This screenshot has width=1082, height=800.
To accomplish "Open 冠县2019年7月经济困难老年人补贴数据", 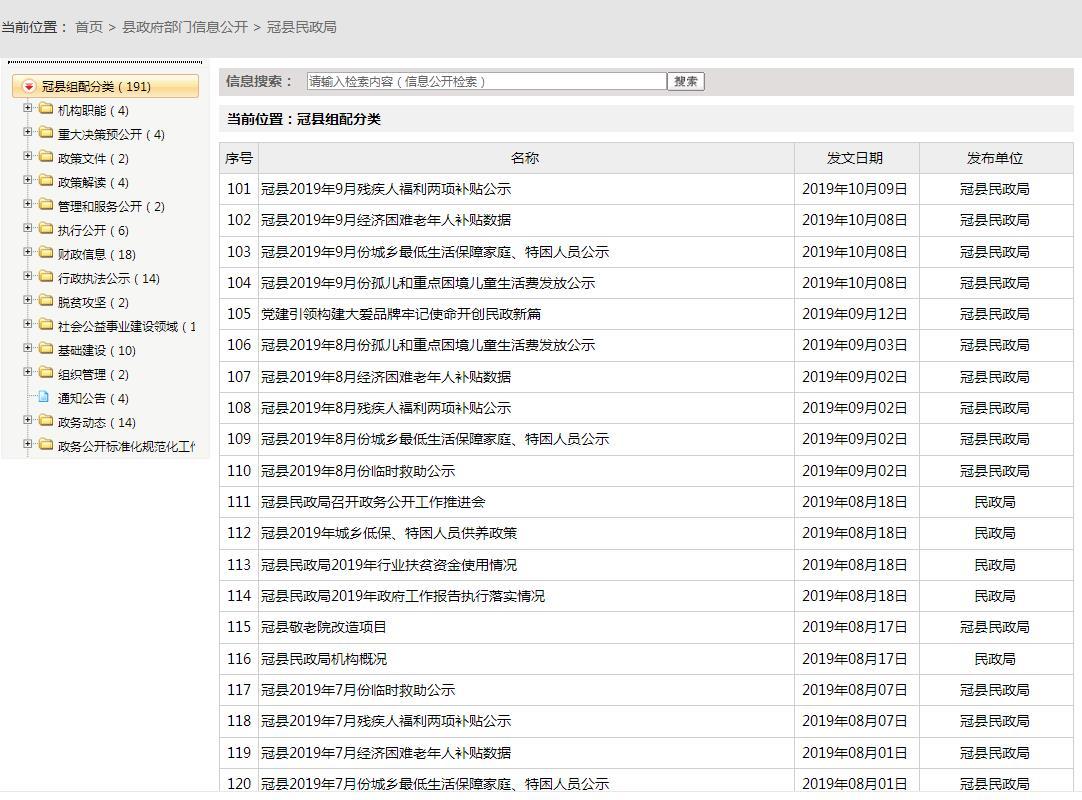I will tap(386, 753).
